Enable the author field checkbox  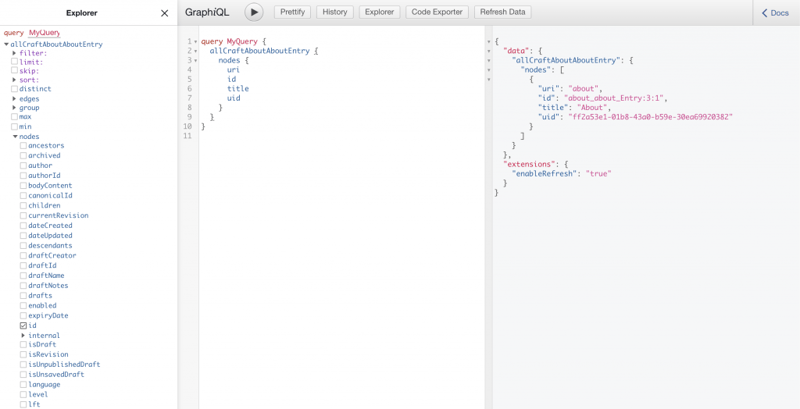[24, 165]
